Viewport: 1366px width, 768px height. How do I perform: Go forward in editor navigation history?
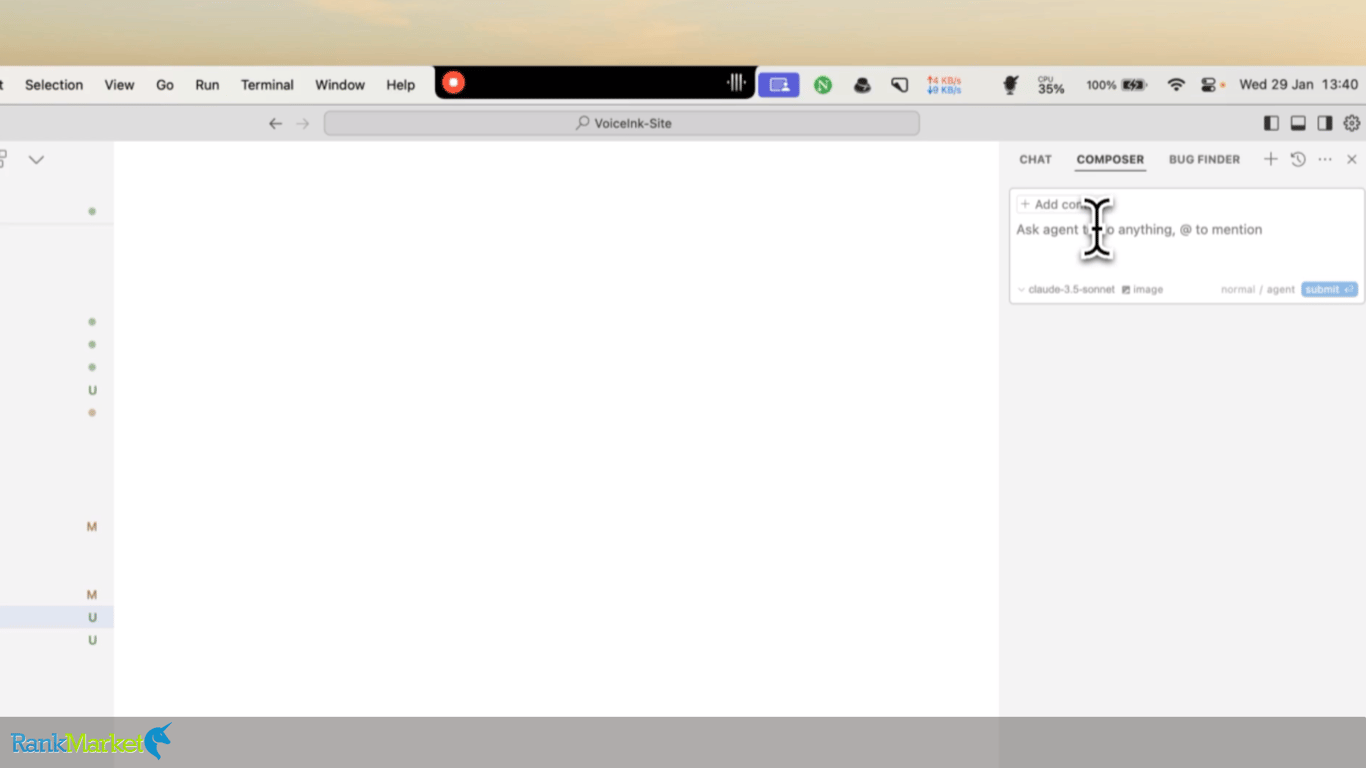click(303, 123)
